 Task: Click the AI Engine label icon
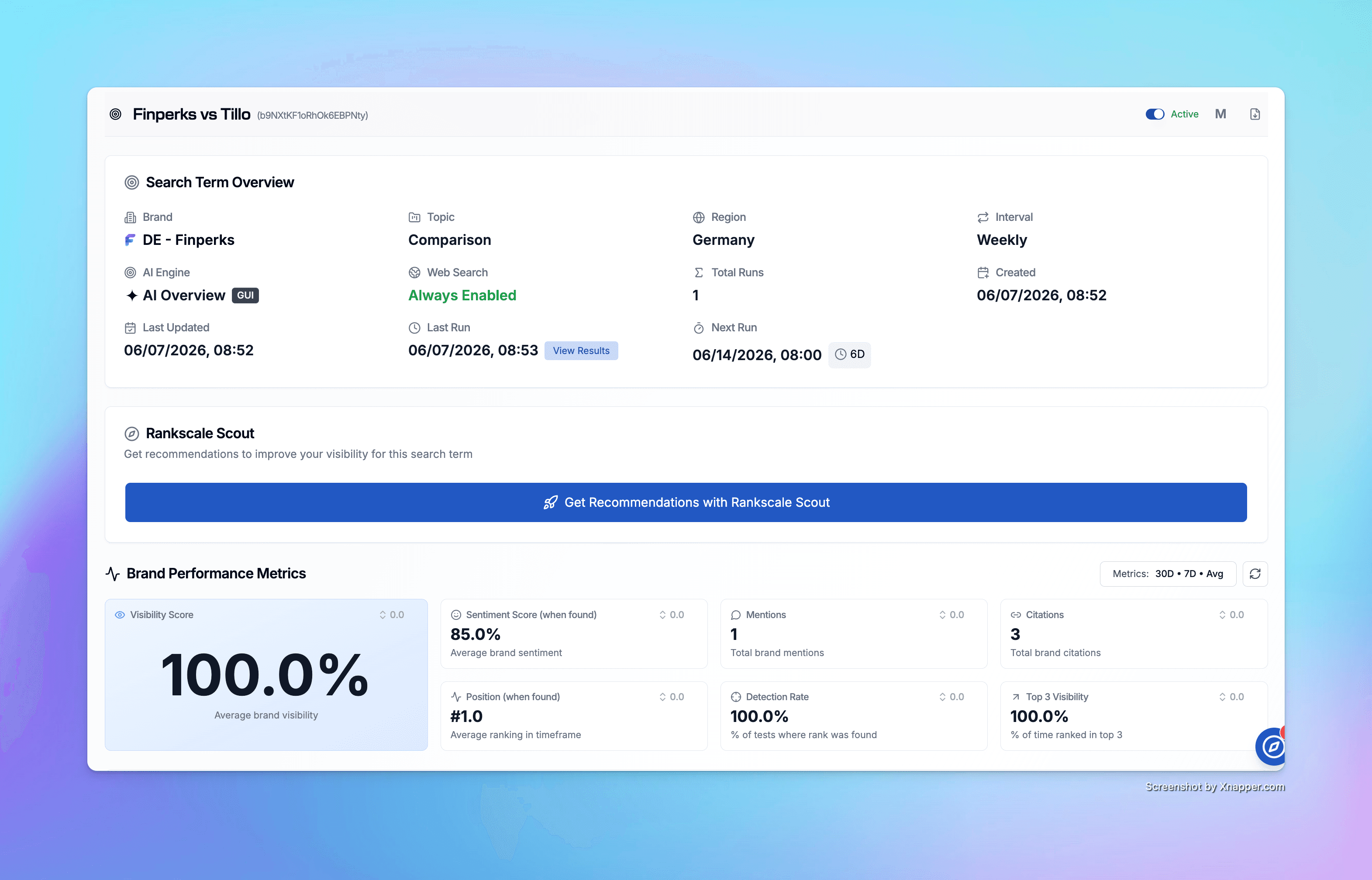[130, 272]
